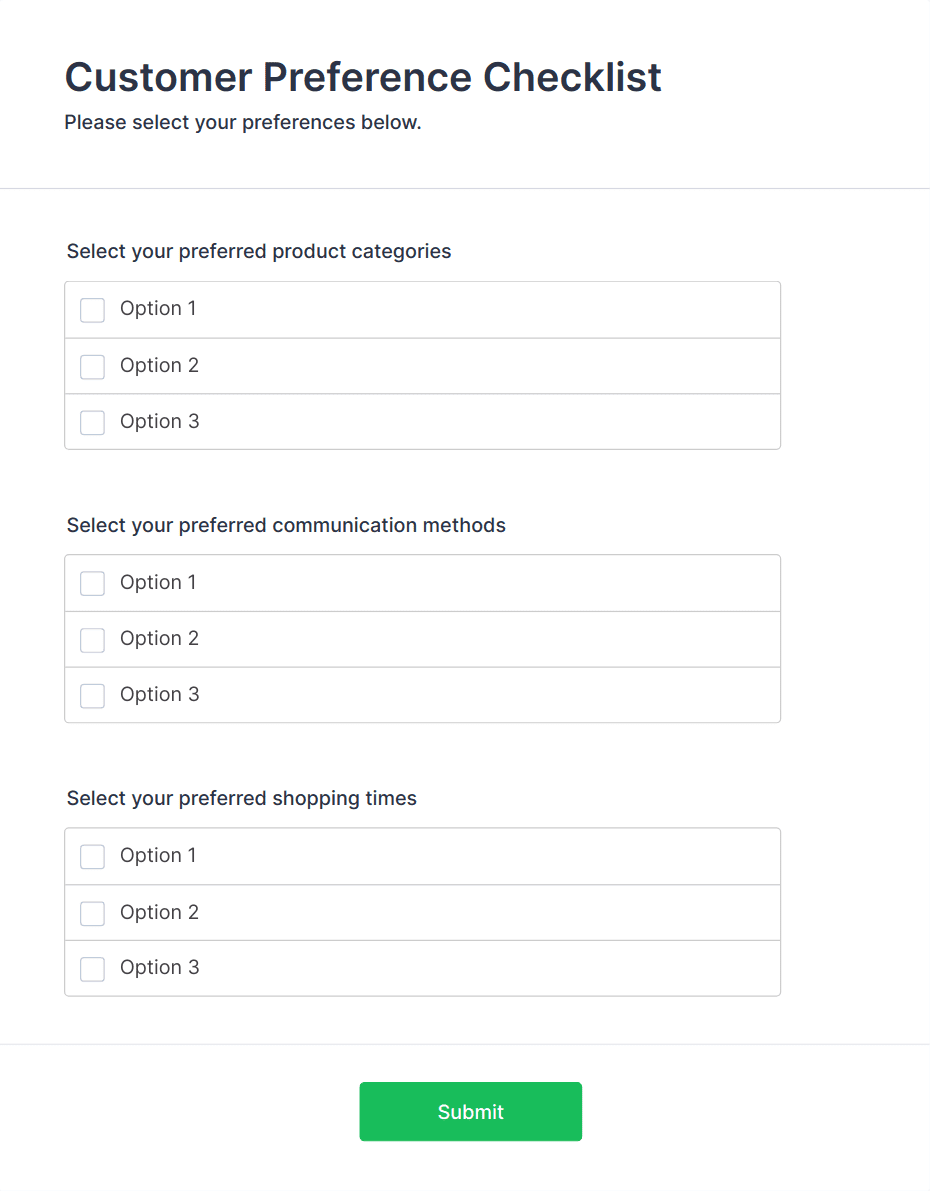Tick Option 1 checkbox for communication methods

click(92, 584)
